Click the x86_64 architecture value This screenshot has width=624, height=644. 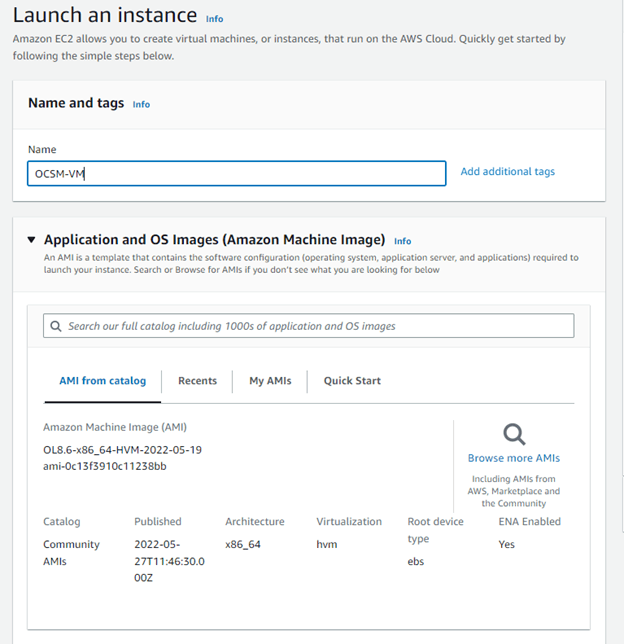(x=244, y=544)
